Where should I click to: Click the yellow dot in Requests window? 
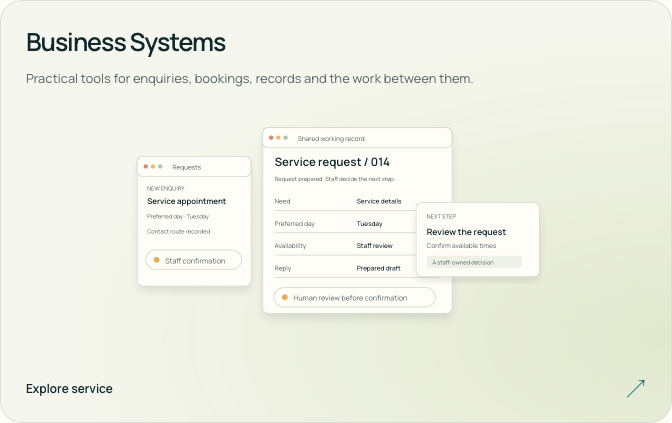pos(153,167)
